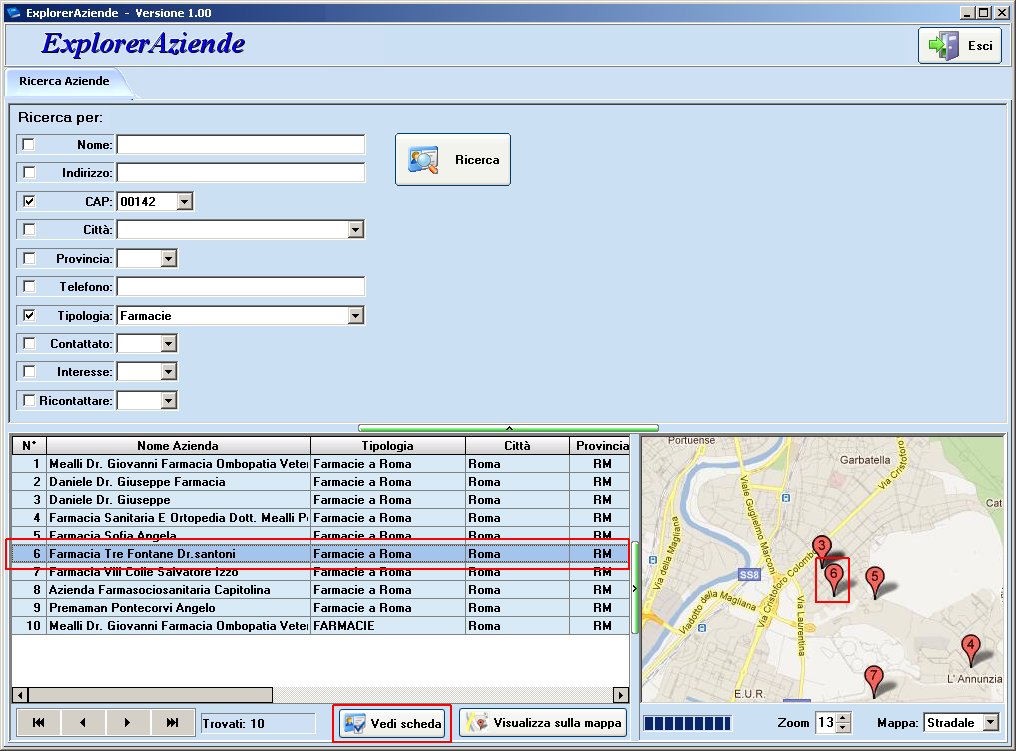Select row Premaman Pontecorvi Angelo
The image size is (1016, 751).
[320, 608]
